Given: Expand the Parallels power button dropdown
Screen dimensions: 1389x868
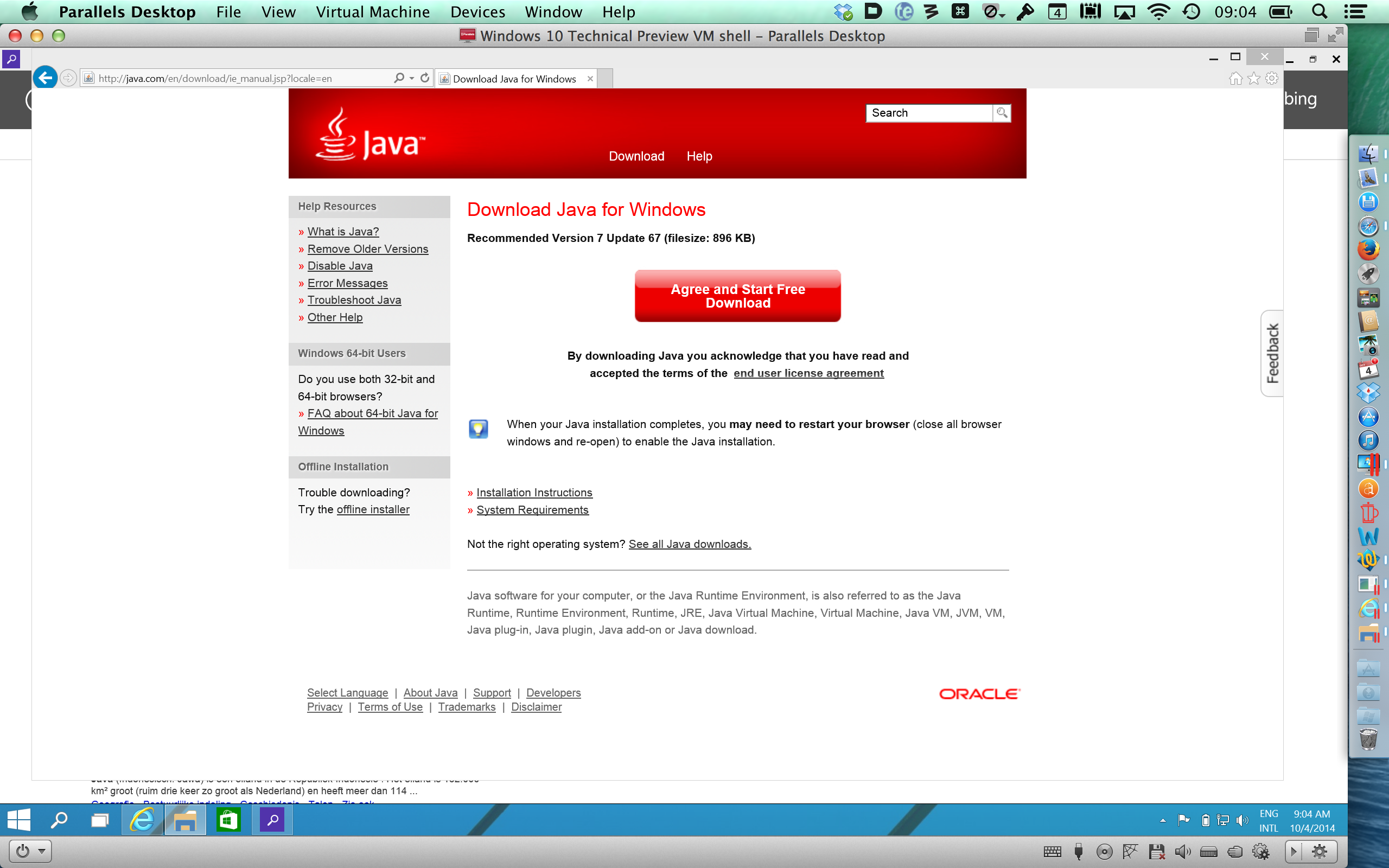Looking at the screenshot, I should point(42,851).
